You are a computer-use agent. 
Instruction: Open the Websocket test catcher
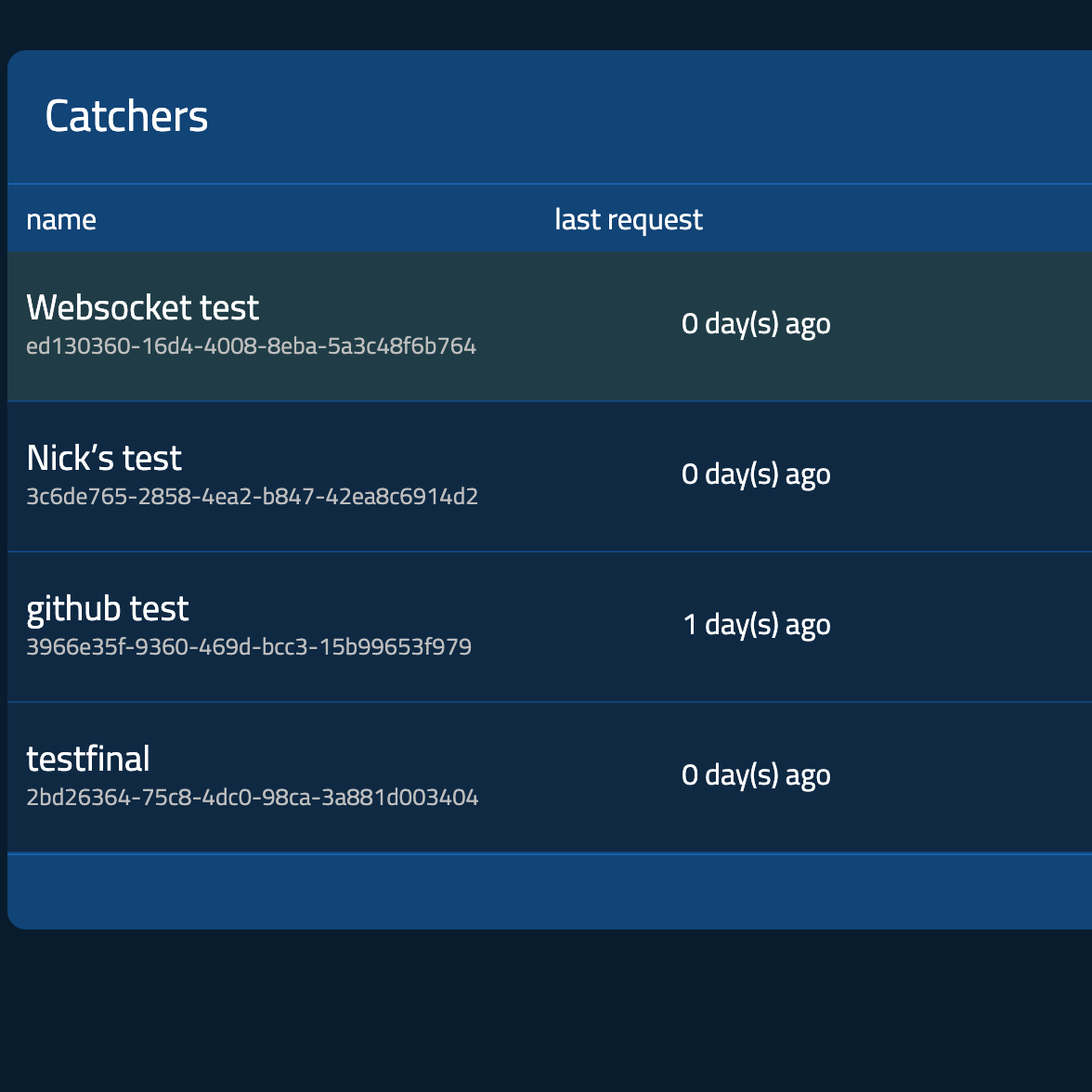(143, 307)
